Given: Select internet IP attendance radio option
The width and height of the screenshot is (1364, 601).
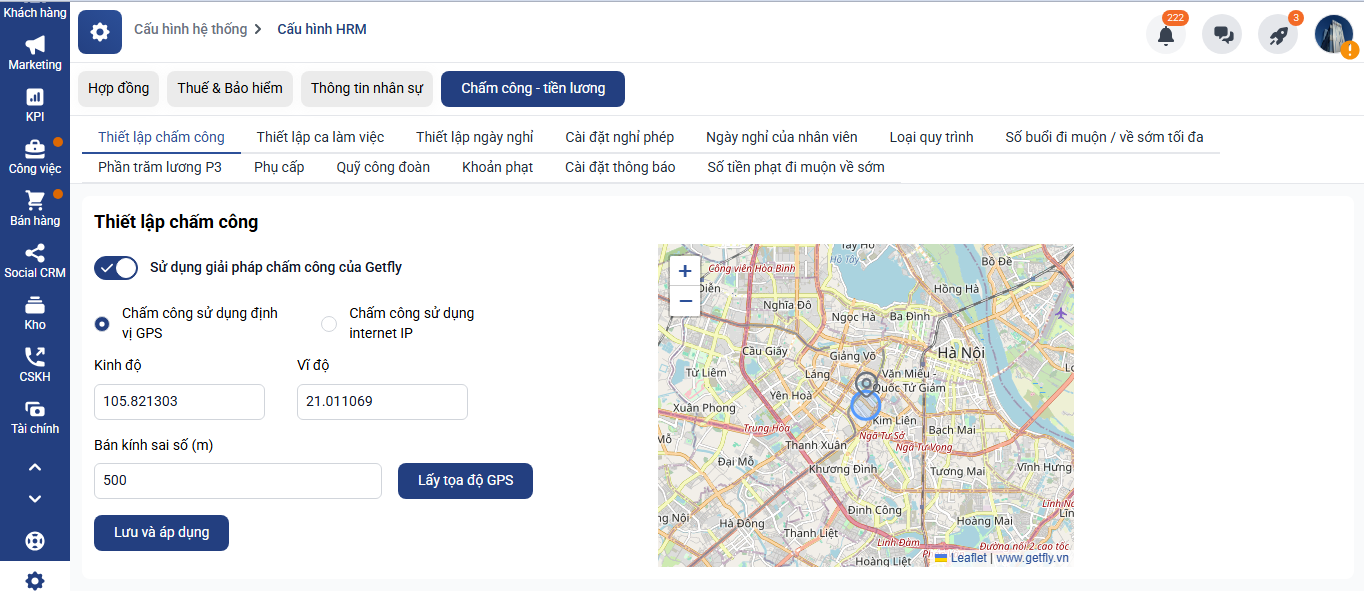Looking at the screenshot, I should [x=328, y=324].
